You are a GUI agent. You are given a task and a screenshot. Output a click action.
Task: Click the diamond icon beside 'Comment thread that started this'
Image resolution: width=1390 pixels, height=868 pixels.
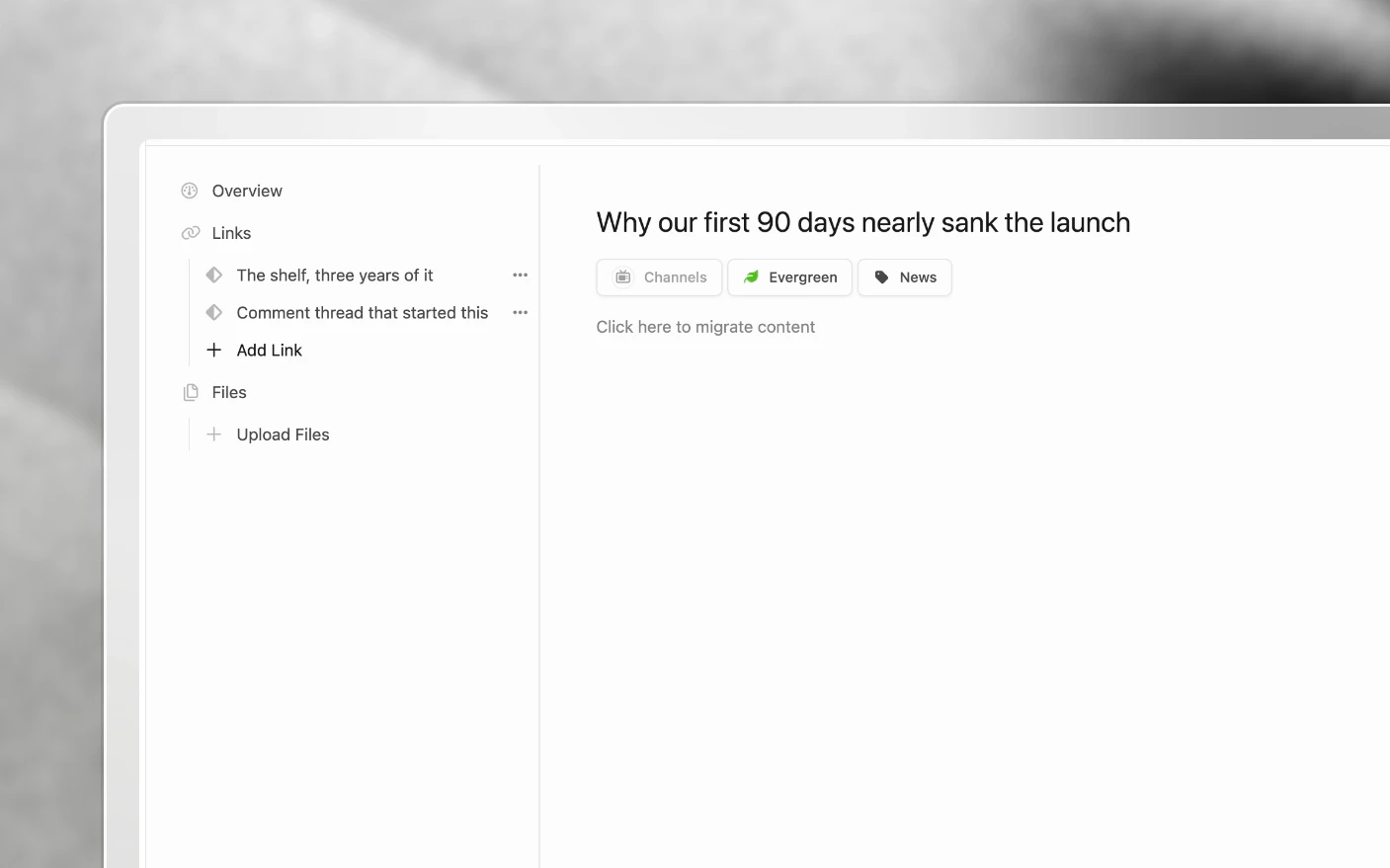point(213,312)
